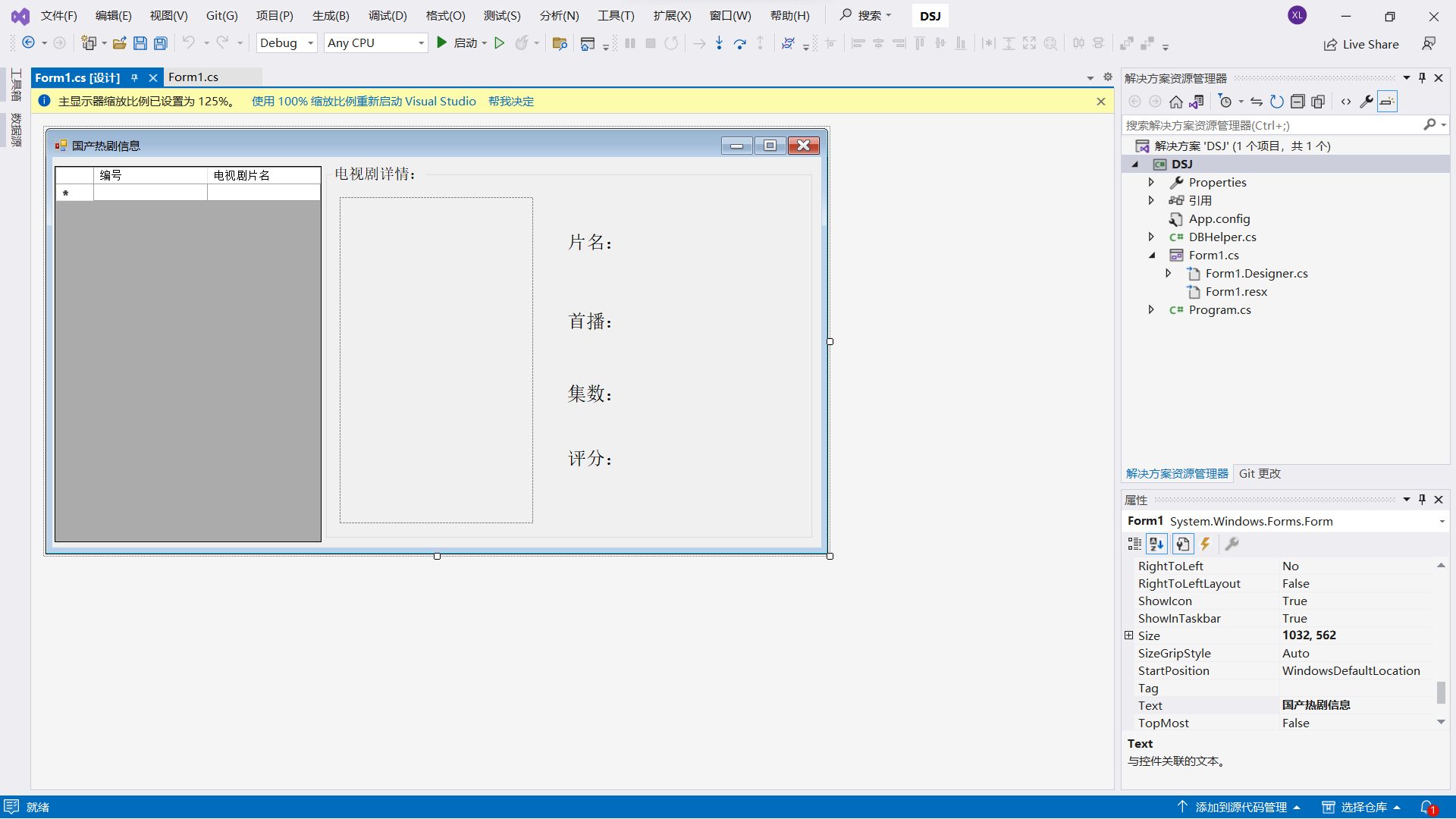1456x819 pixels.
Task: Open Properties wrench icon in Solution Explorer
Action: pos(1367,102)
